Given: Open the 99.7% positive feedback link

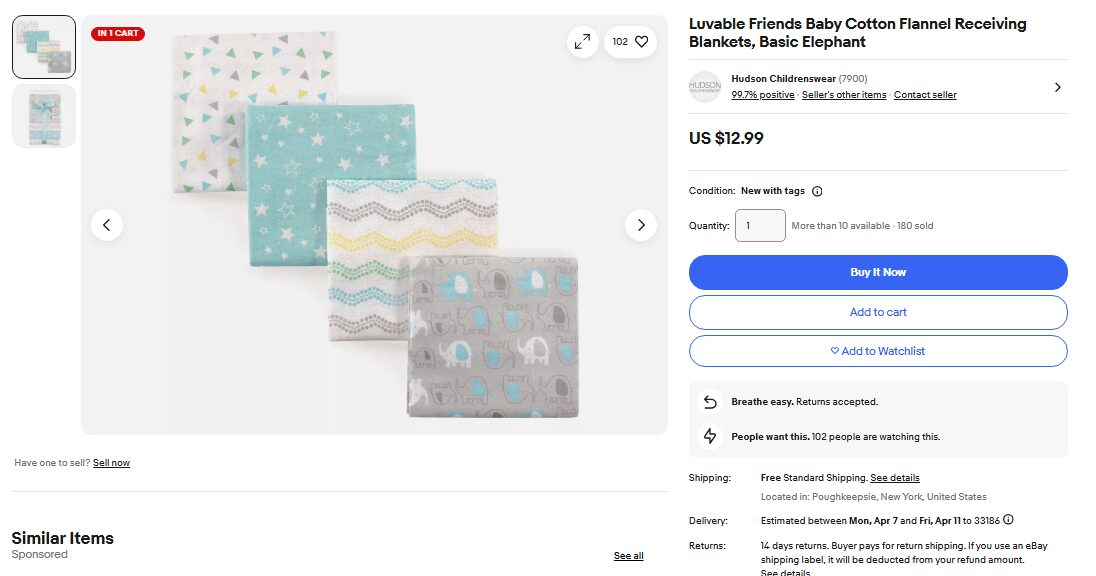Looking at the screenshot, I should click(x=763, y=94).
